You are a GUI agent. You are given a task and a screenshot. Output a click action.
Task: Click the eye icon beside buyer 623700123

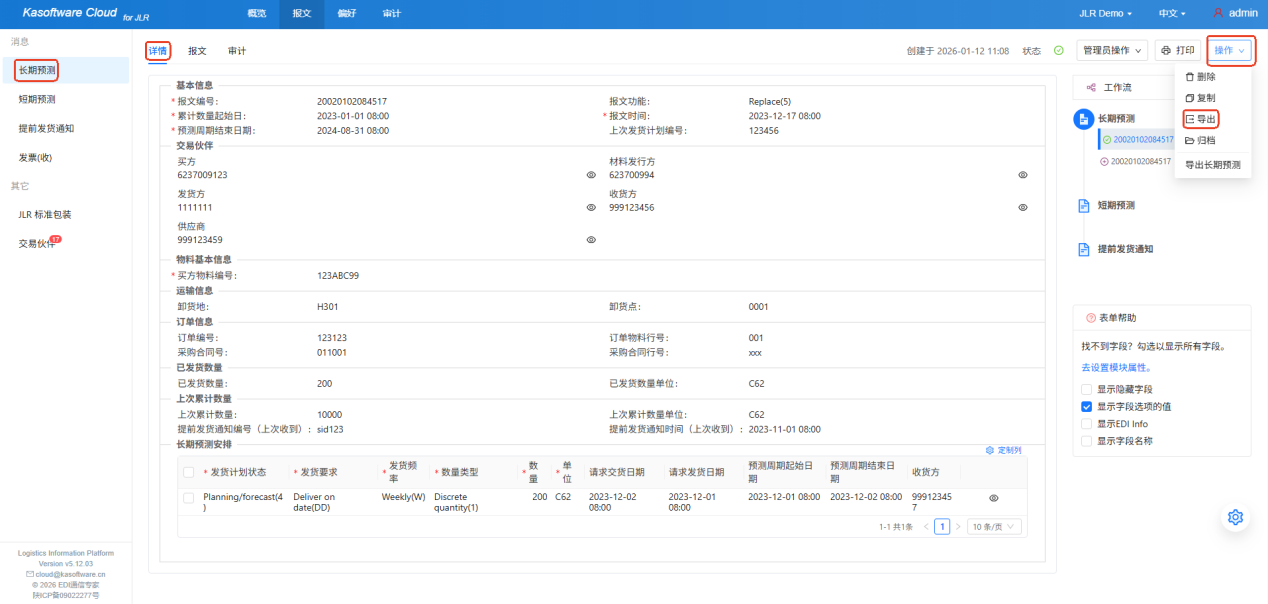tap(591, 175)
